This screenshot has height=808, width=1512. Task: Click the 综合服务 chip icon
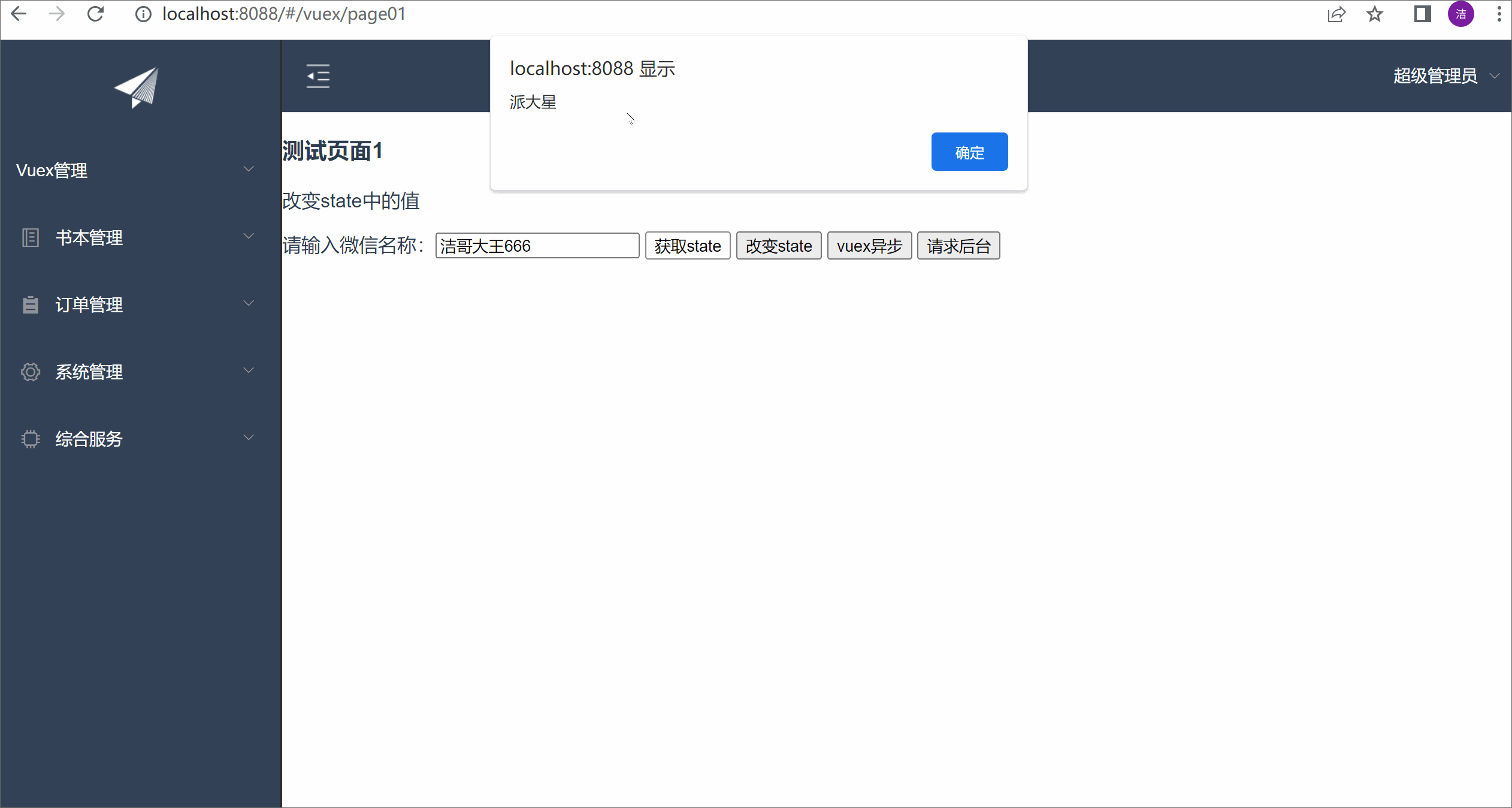click(x=31, y=439)
